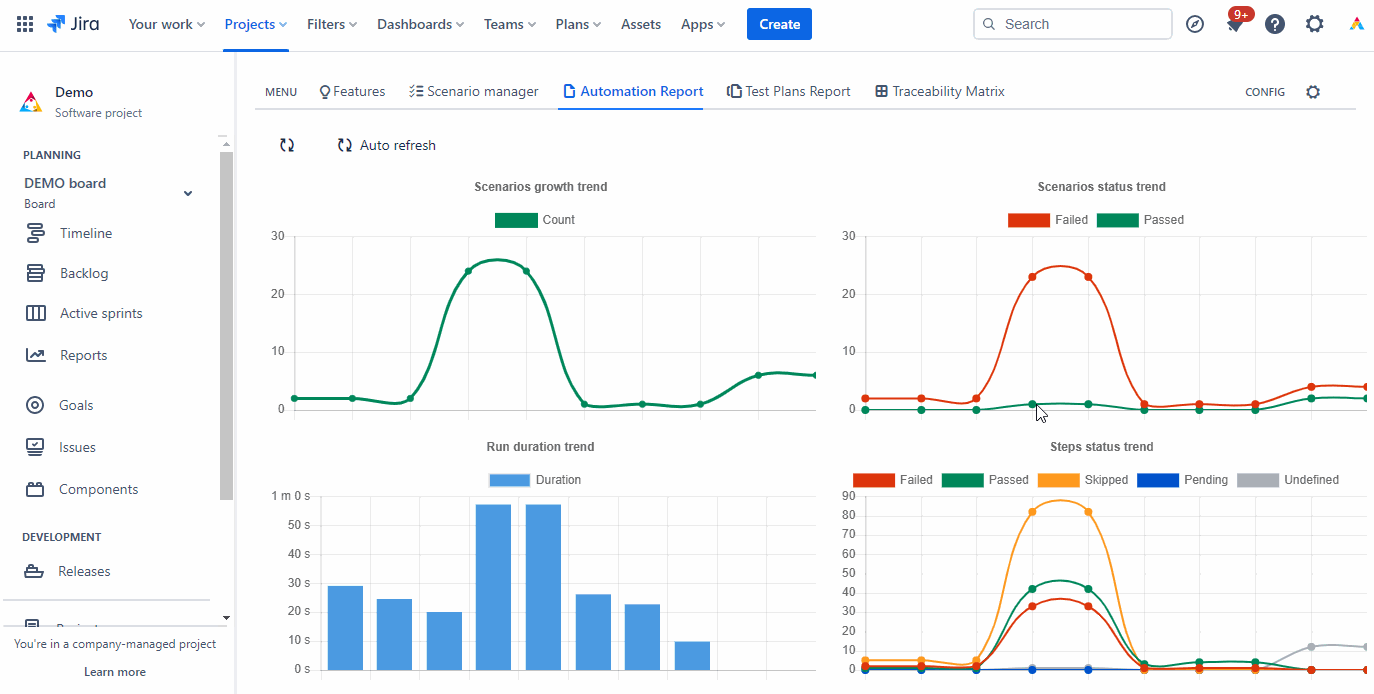Toggle the Failed series in Scenarios status legend

click(x=1047, y=219)
